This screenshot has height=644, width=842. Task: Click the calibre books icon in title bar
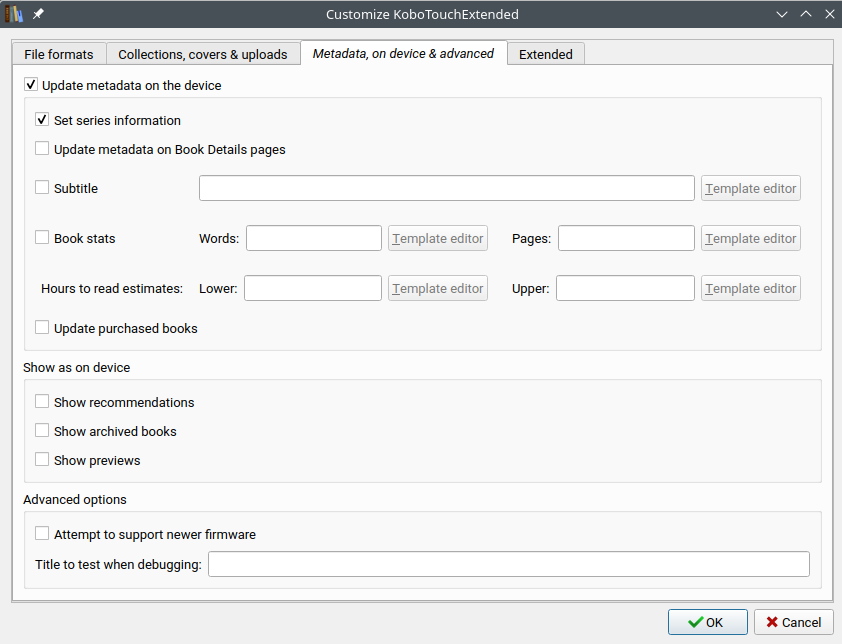[x=14, y=14]
